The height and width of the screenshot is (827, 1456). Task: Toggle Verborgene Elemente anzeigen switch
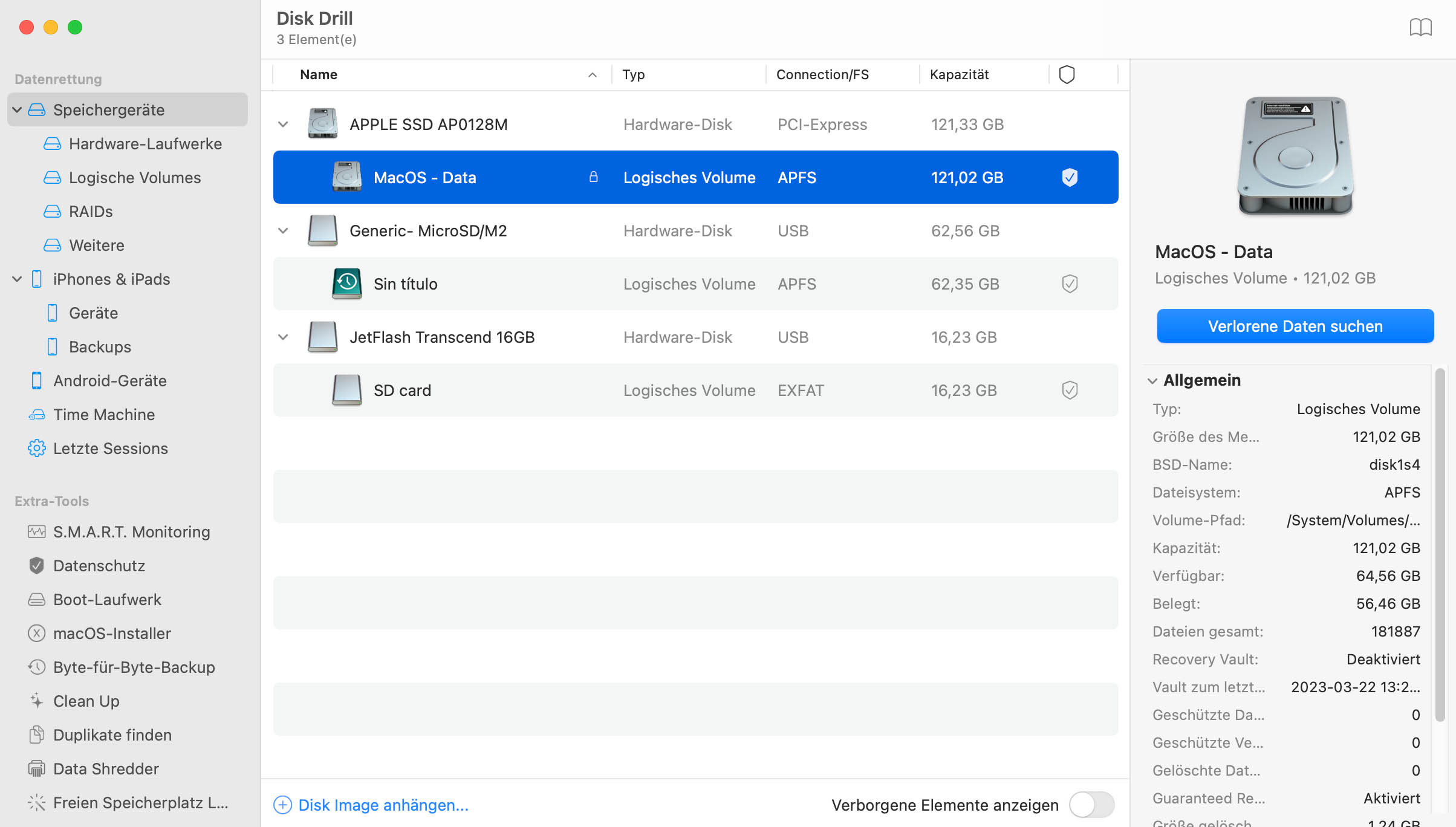1091,805
